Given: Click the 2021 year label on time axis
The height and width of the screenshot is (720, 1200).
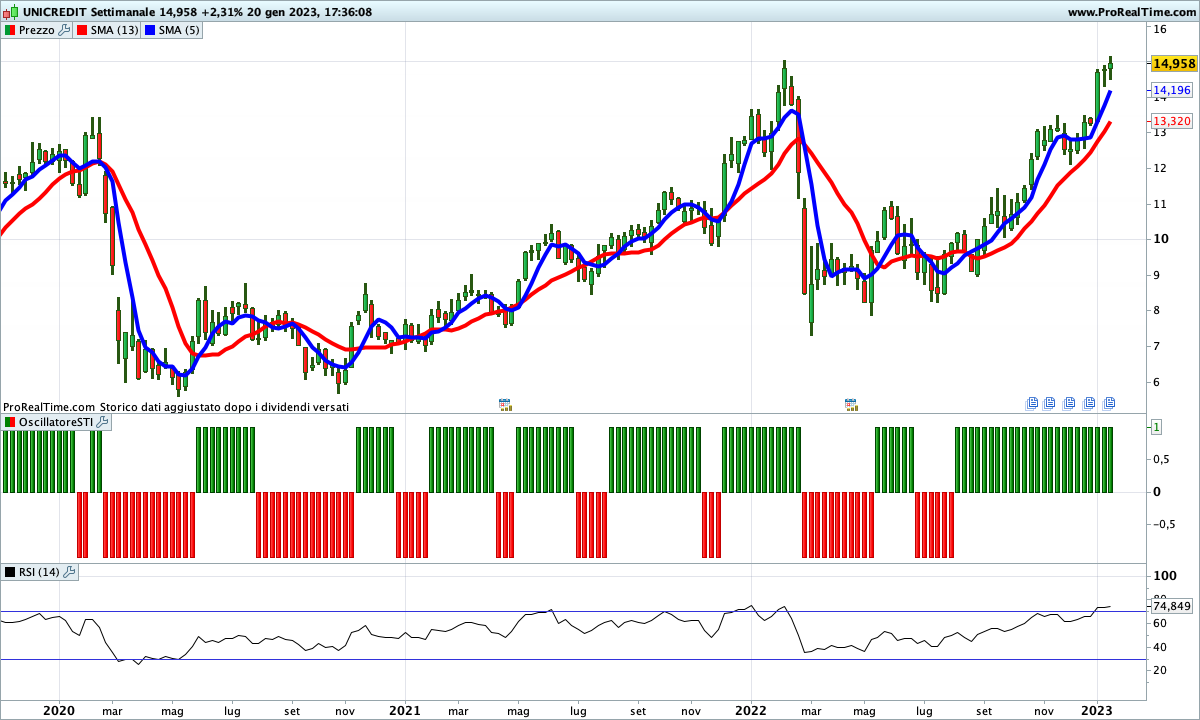Looking at the screenshot, I should (404, 710).
